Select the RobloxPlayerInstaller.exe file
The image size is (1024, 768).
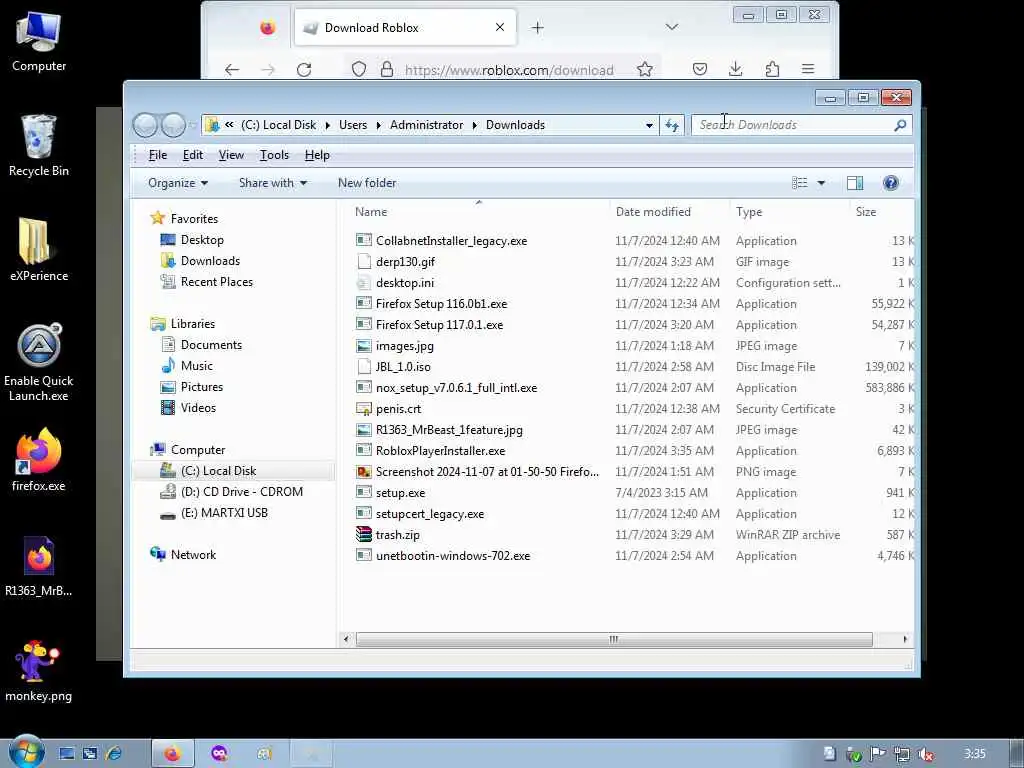point(440,451)
